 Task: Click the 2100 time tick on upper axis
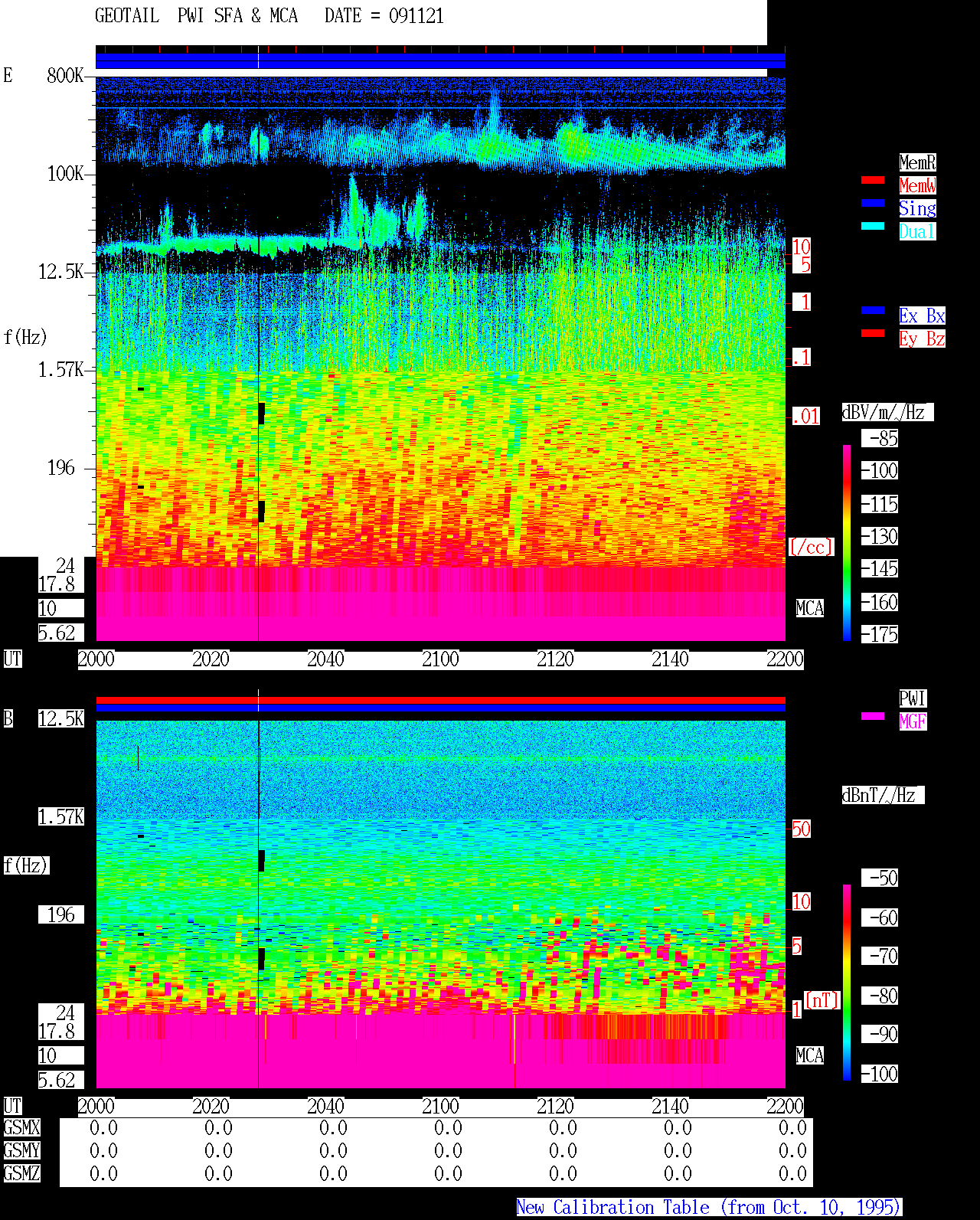440,659
